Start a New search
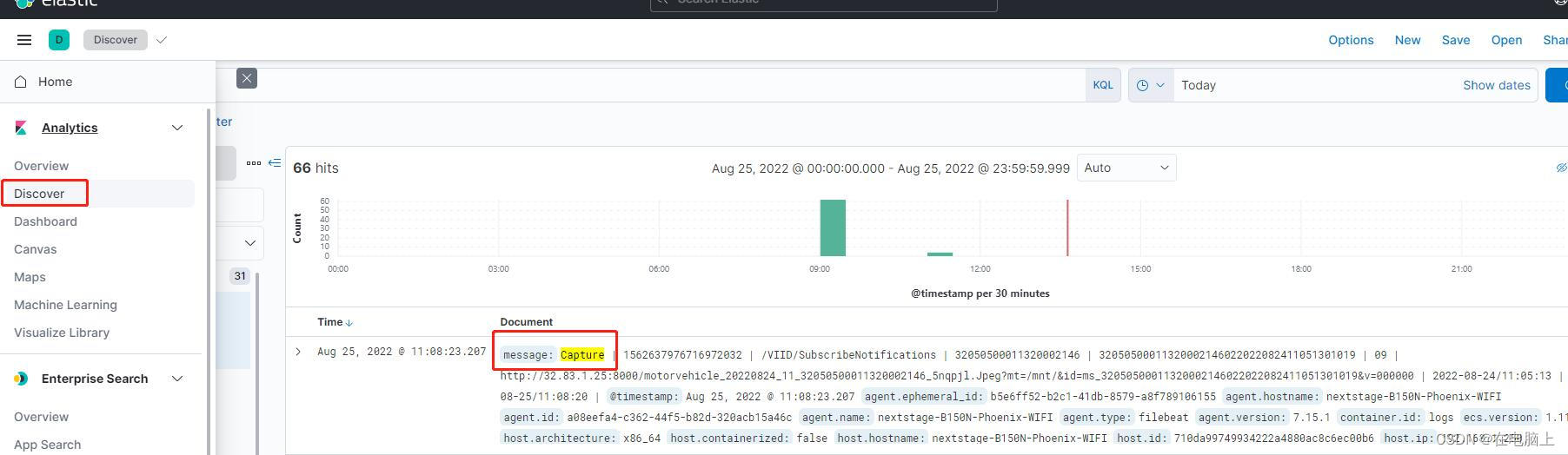The image size is (1568, 455). point(1407,40)
